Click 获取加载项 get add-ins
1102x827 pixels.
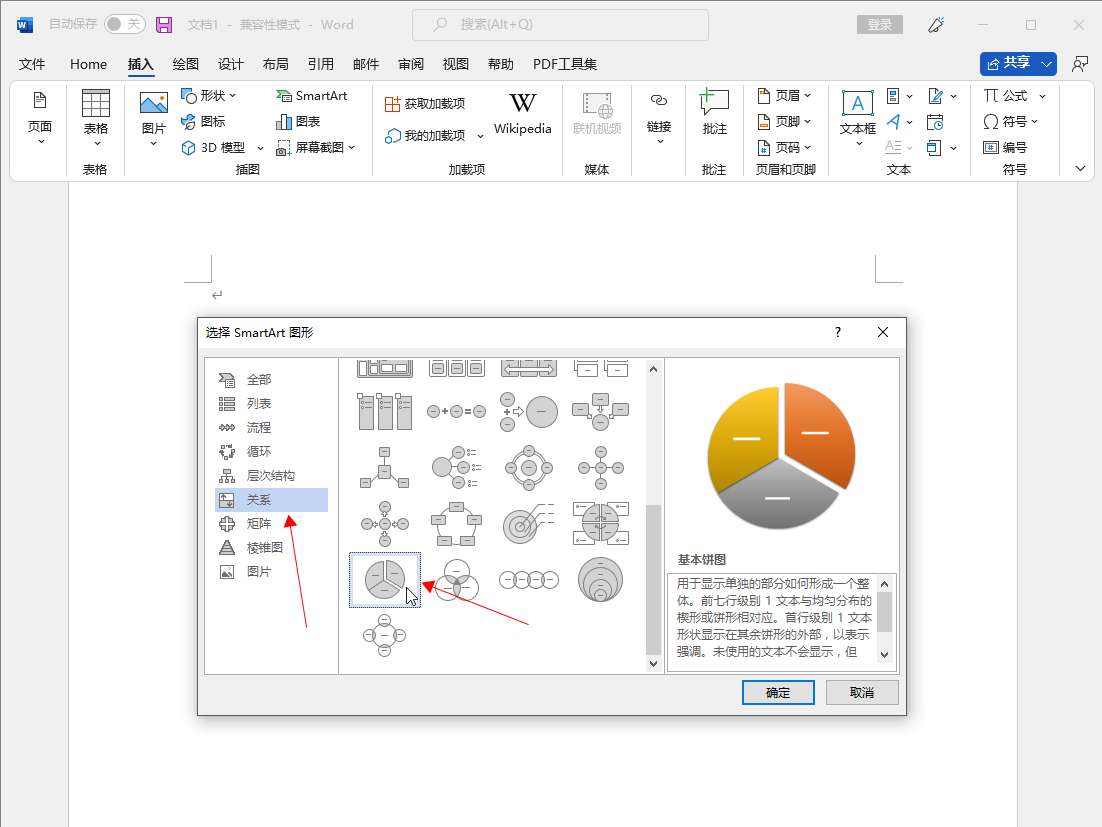425,104
